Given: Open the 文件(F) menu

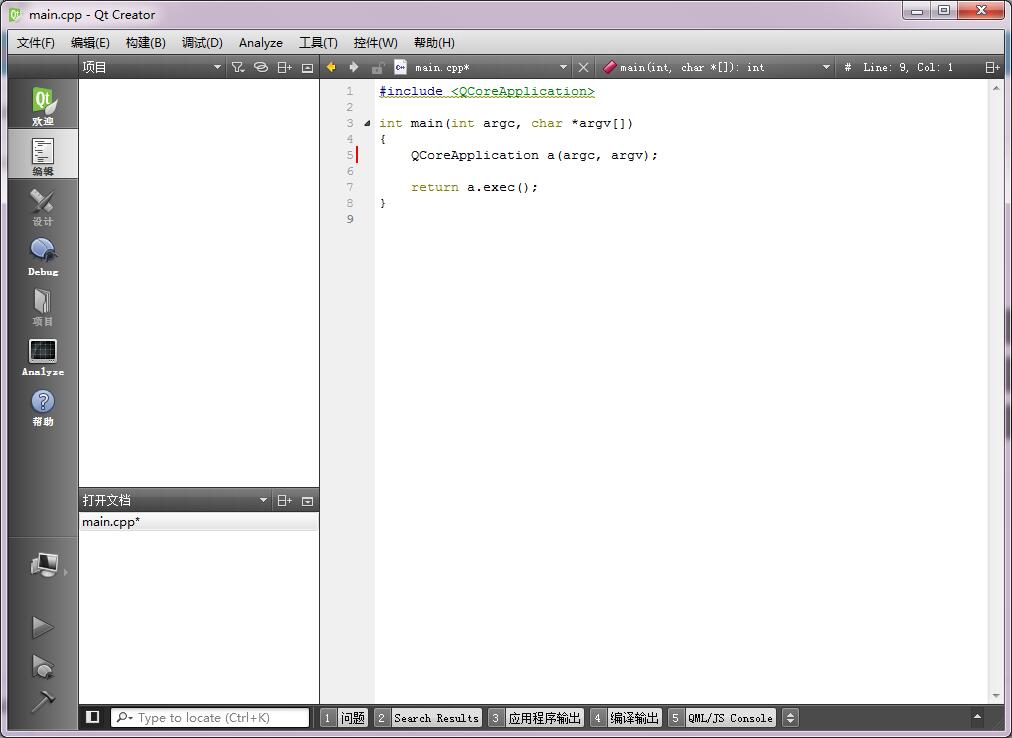Looking at the screenshot, I should pyautogui.click(x=35, y=43).
